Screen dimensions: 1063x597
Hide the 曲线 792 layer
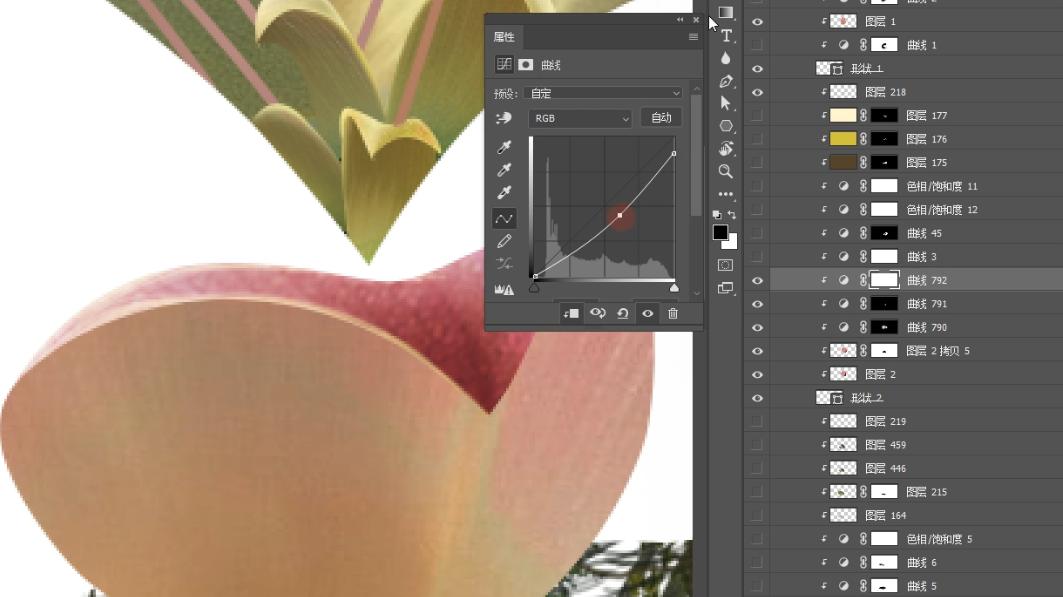coord(757,281)
